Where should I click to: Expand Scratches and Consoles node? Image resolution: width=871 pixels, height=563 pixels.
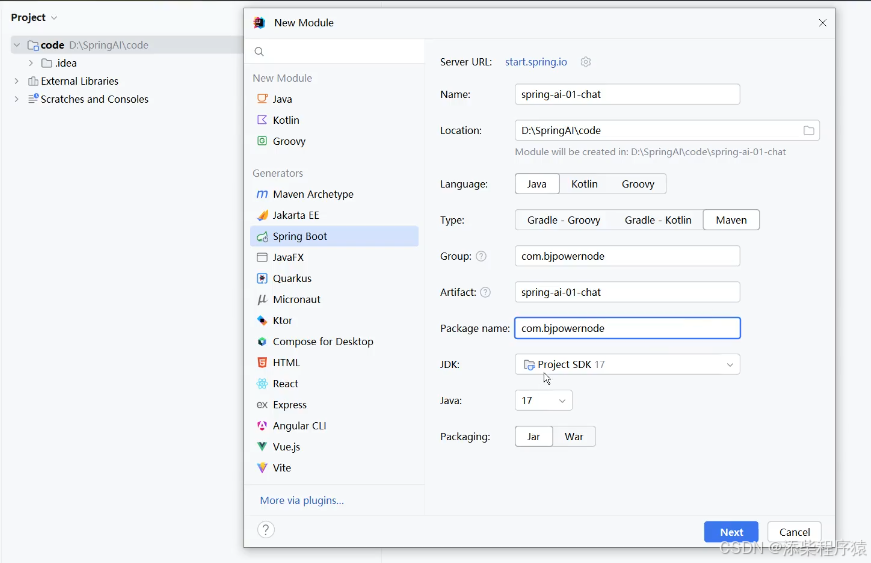(17, 99)
